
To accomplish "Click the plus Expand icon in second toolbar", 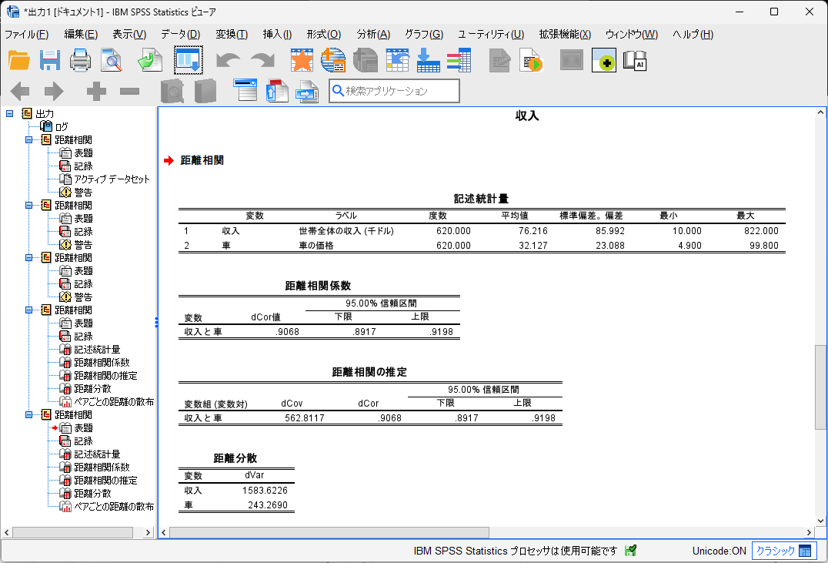I will click(x=96, y=92).
